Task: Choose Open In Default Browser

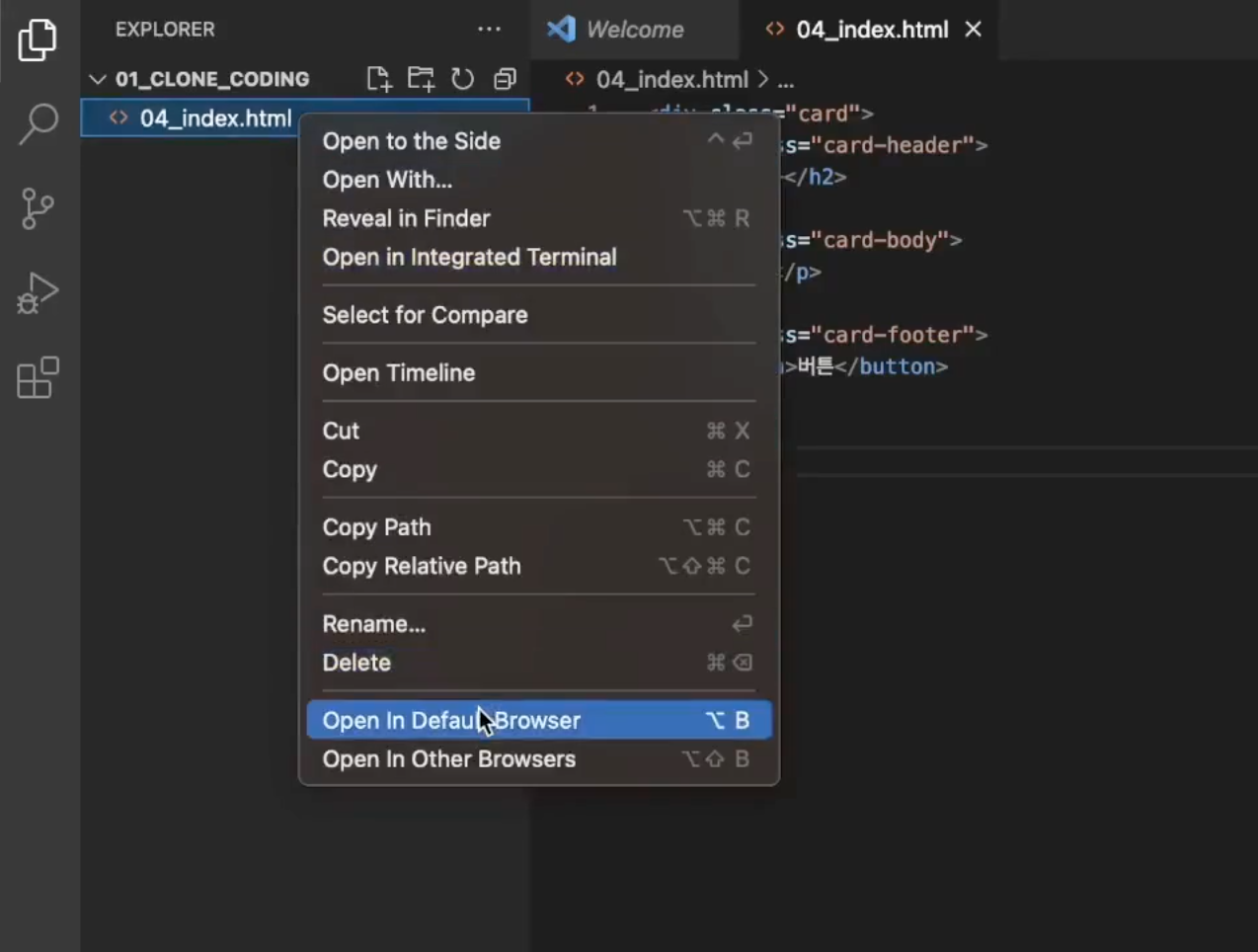Action: (539, 720)
